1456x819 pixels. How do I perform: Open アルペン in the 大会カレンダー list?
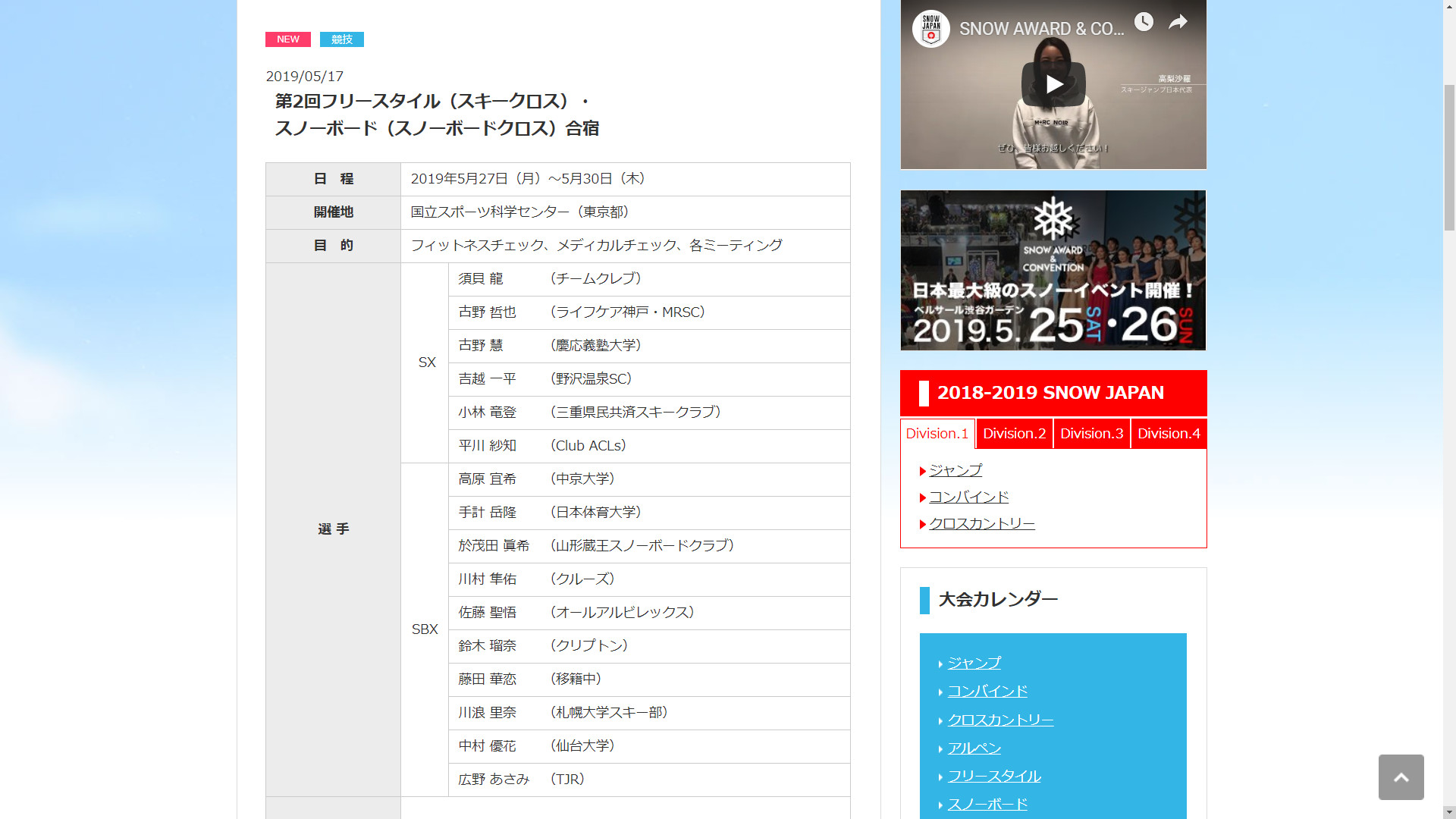pos(974,748)
